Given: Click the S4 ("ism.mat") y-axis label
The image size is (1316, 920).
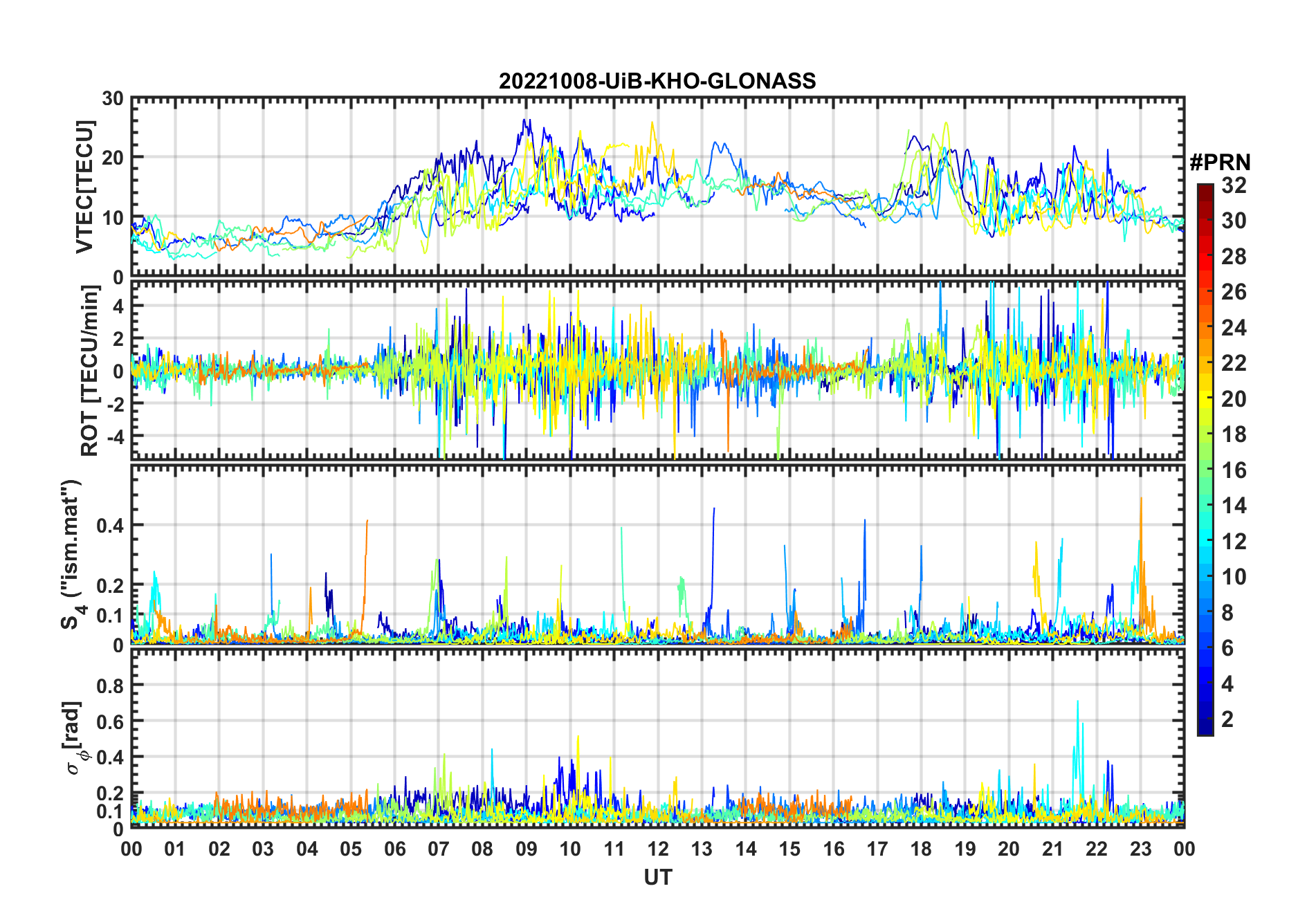Looking at the screenshot, I should pyautogui.click(x=72, y=555).
